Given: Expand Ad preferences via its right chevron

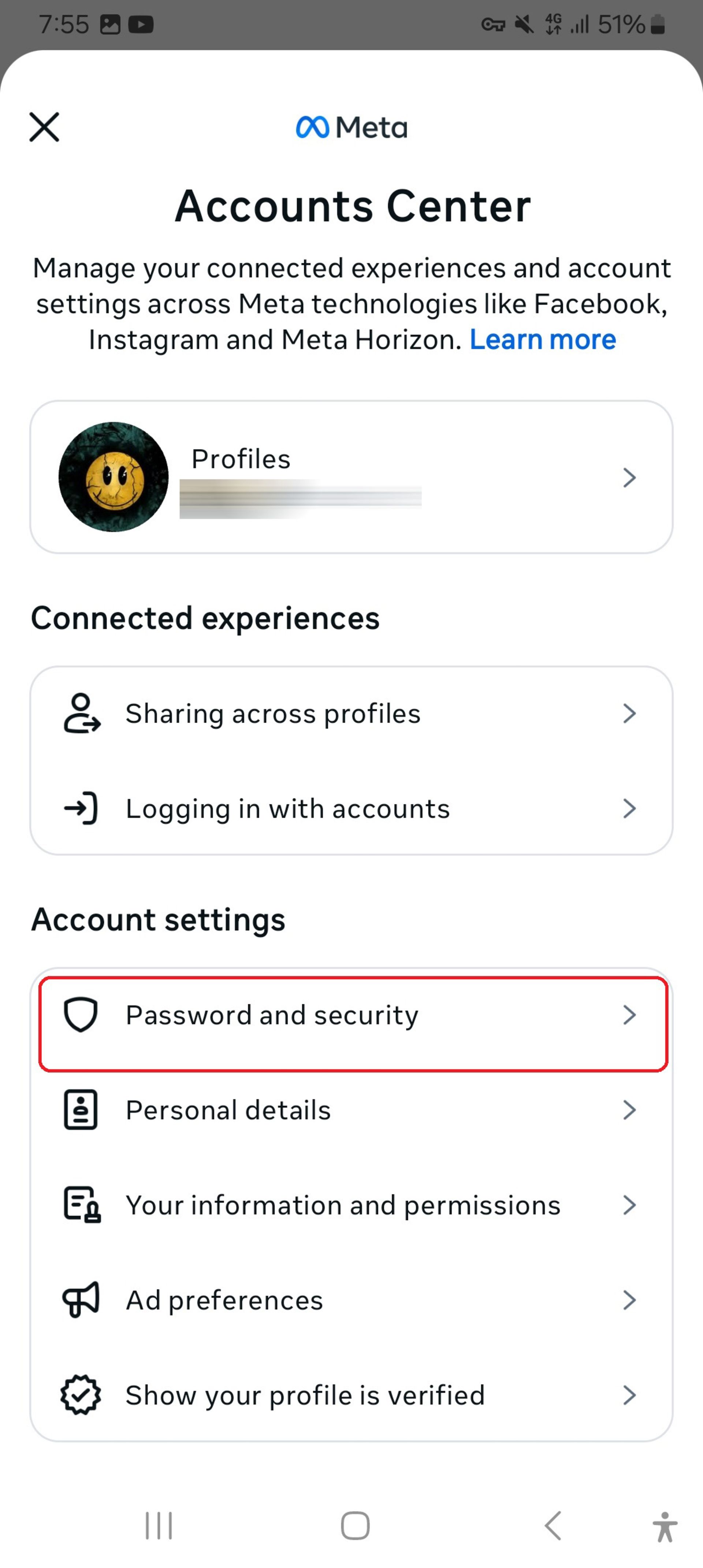Looking at the screenshot, I should (x=629, y=1300).
